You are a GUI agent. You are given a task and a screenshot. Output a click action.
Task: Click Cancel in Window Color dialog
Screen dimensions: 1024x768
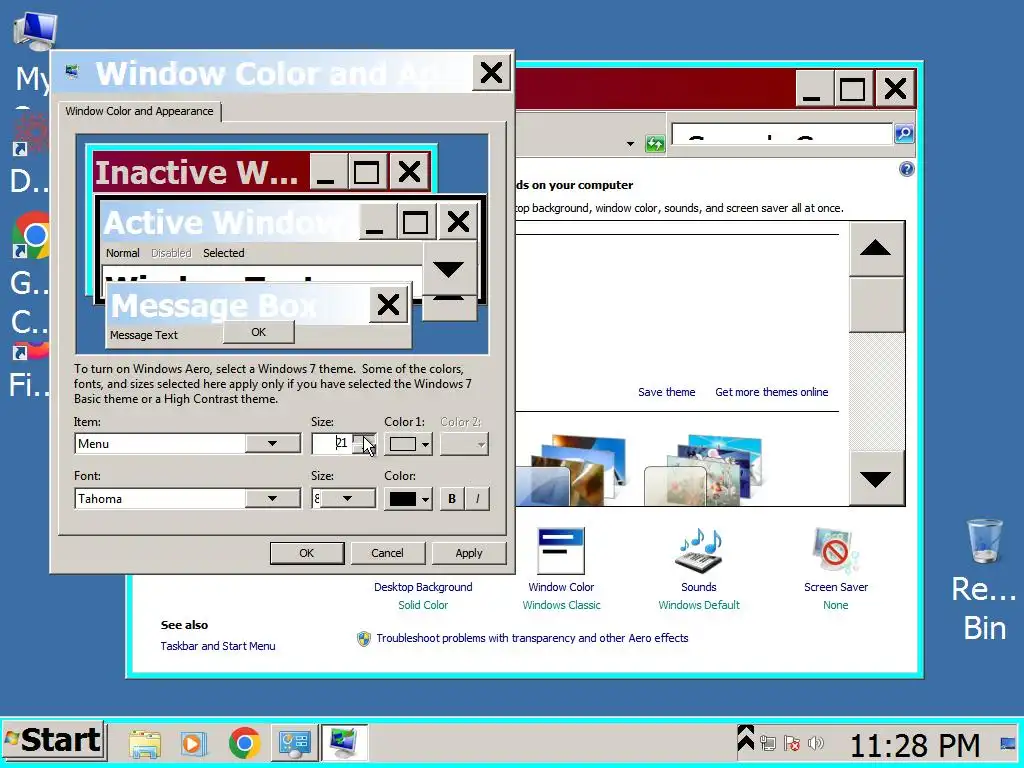coord(387,553)
